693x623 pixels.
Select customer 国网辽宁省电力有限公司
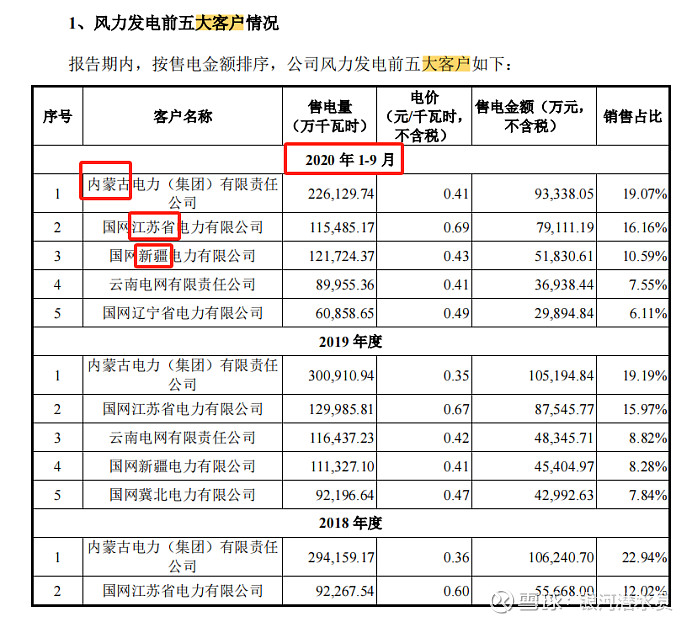183,313
